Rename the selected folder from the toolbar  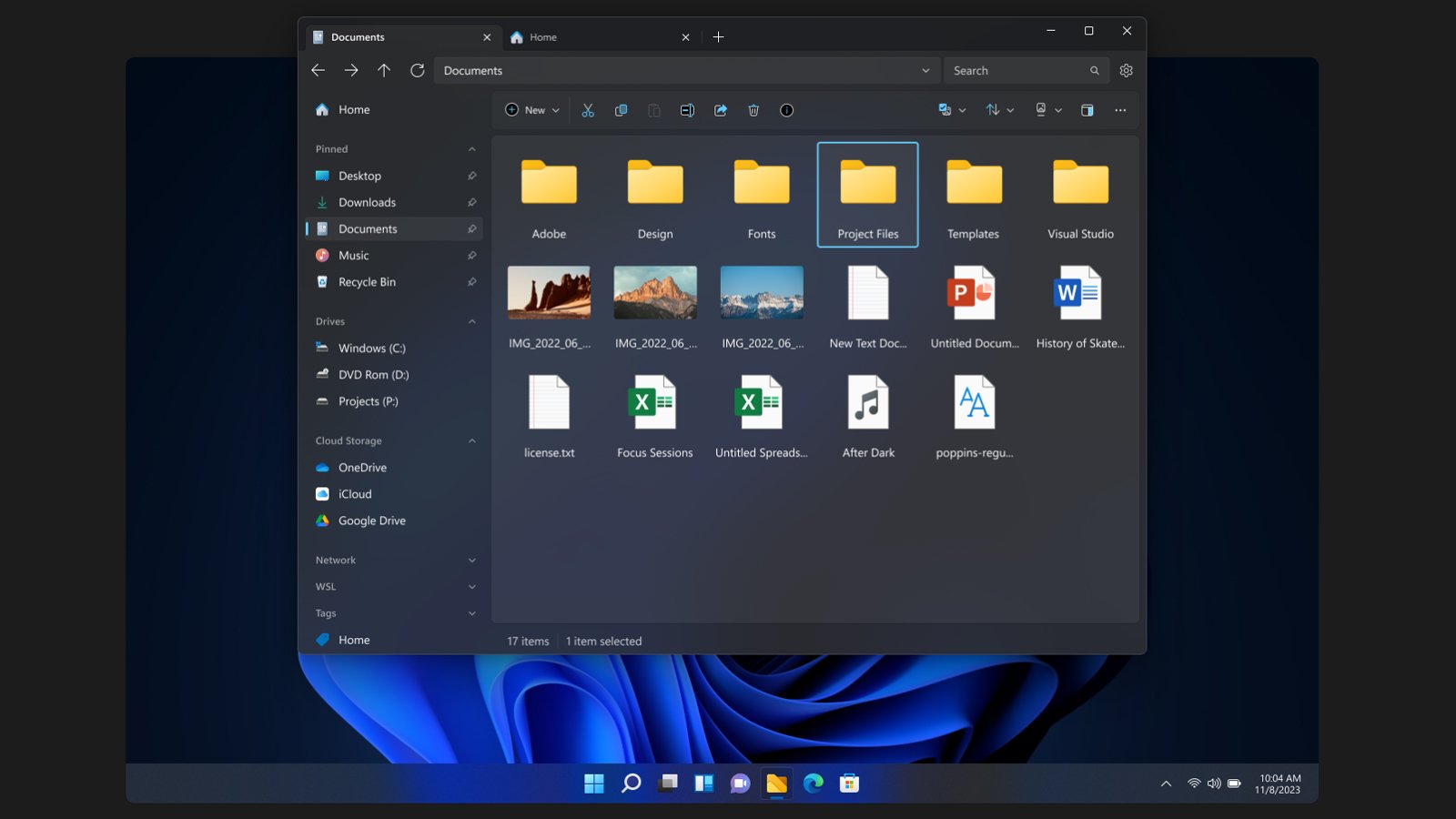pos(687,109)
